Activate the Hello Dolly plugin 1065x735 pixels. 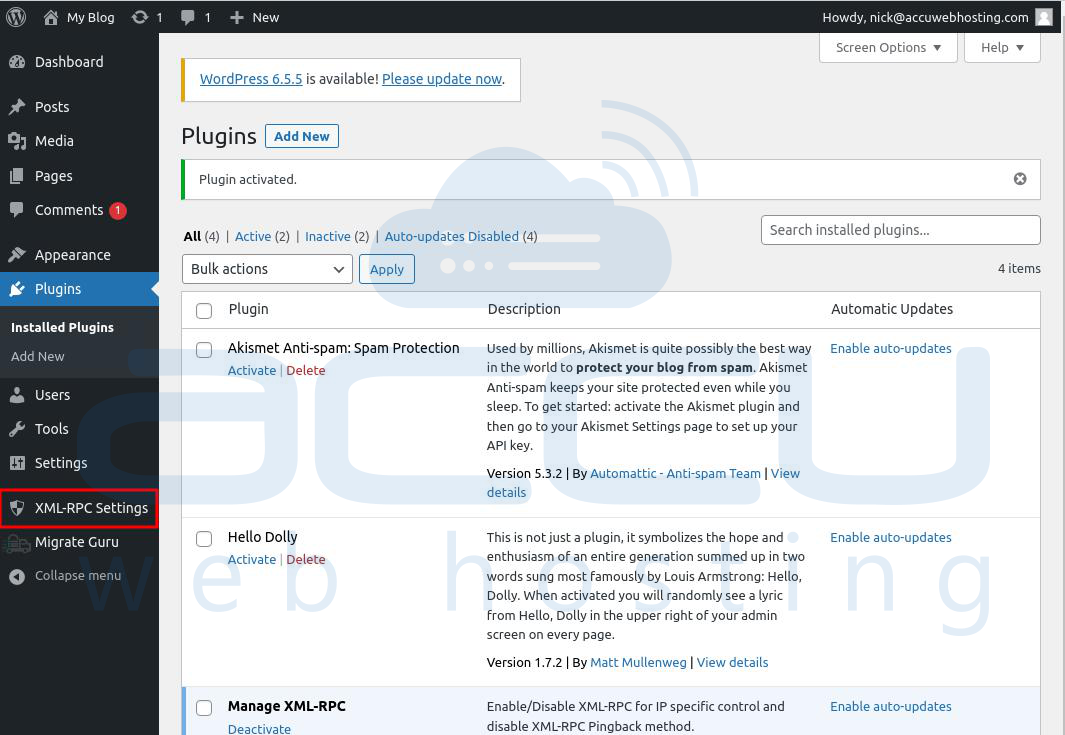click(251, 559)
